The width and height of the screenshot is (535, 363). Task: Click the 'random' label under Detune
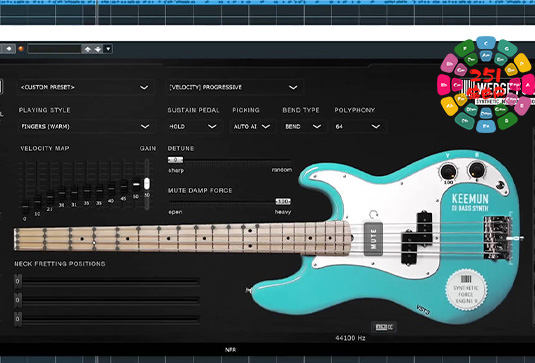pos(282,170)
